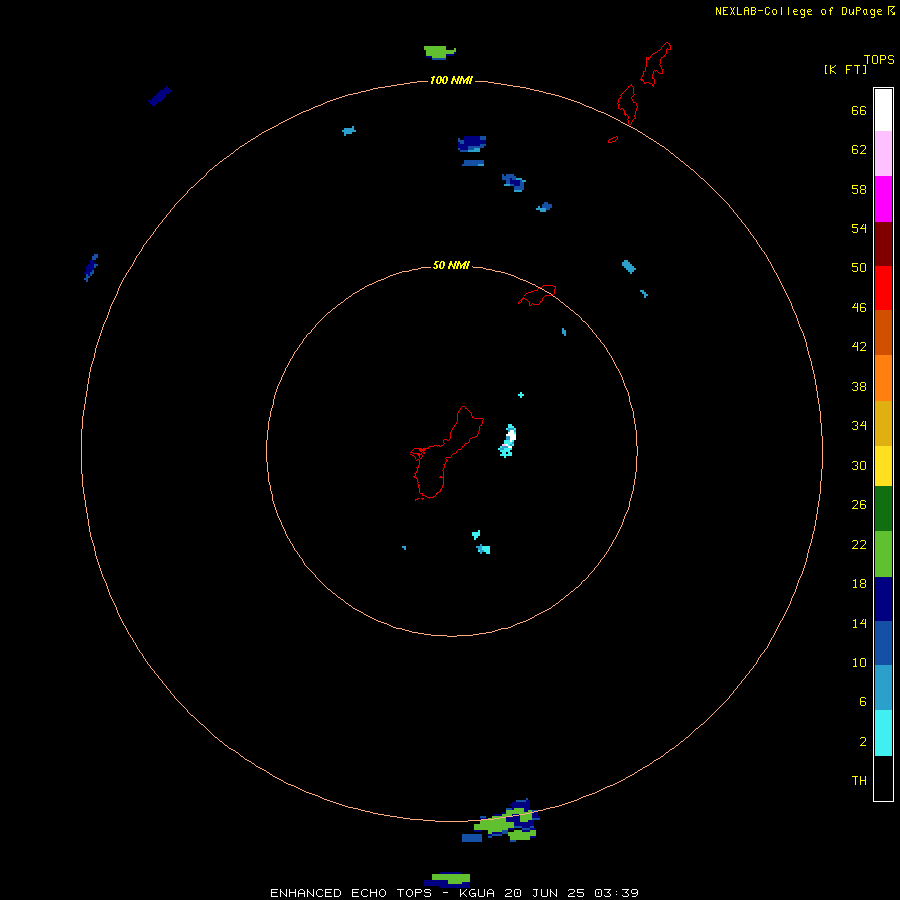
Task: Pick the navy blue legend swatch
Action: [883, 599]
